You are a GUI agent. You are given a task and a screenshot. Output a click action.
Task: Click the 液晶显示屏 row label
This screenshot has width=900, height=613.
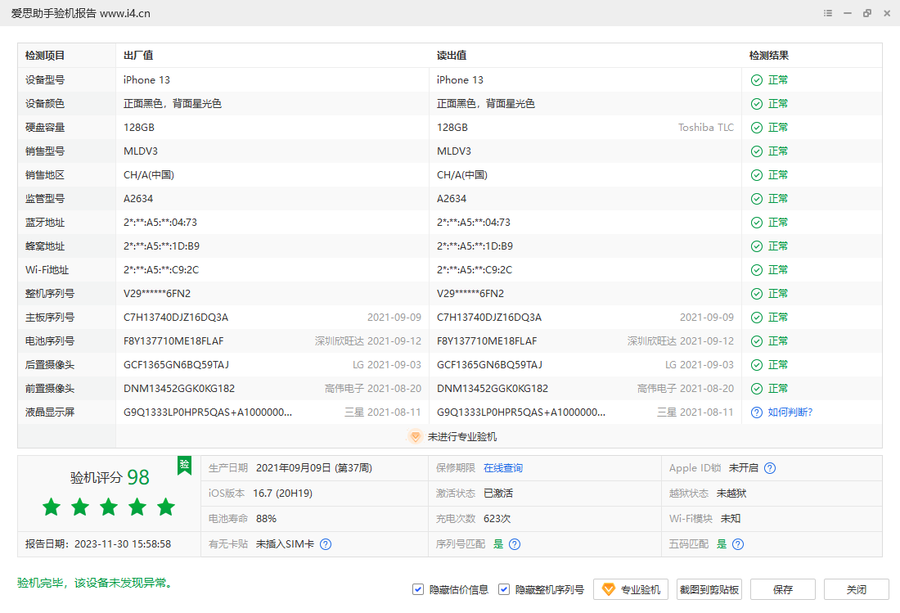pos(50,412)
